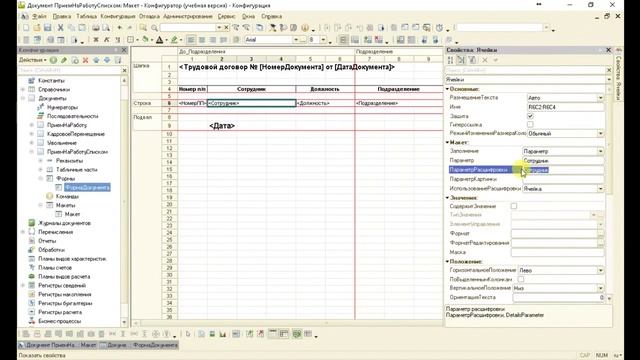Image resolution: width=640 pixels, height=360 pixels.
Task: Click the ПараметрРасшифровки value field
Action: point(563,170)
